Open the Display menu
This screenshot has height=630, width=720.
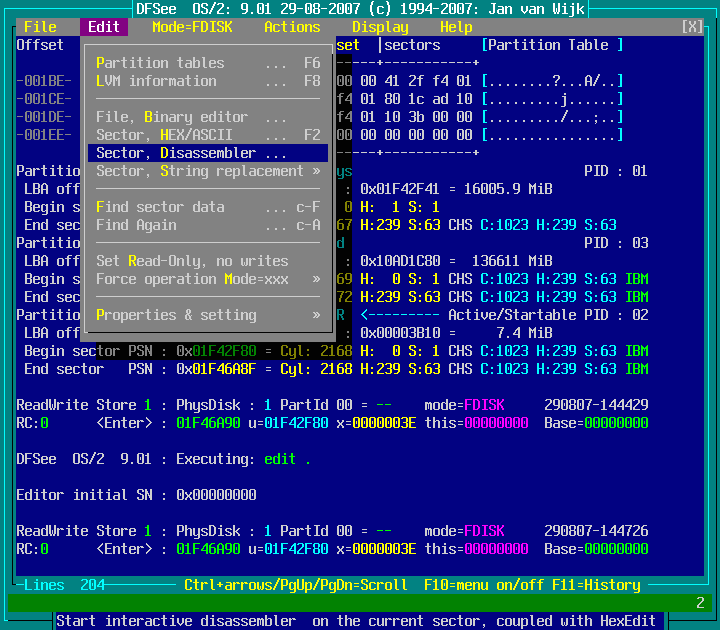point(380,27)
